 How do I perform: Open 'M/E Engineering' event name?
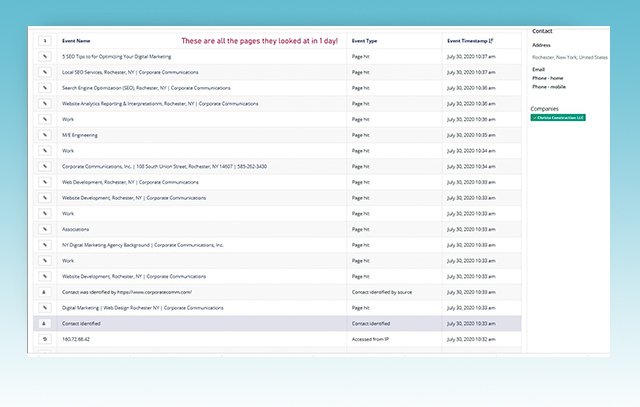tap(80, 135)
